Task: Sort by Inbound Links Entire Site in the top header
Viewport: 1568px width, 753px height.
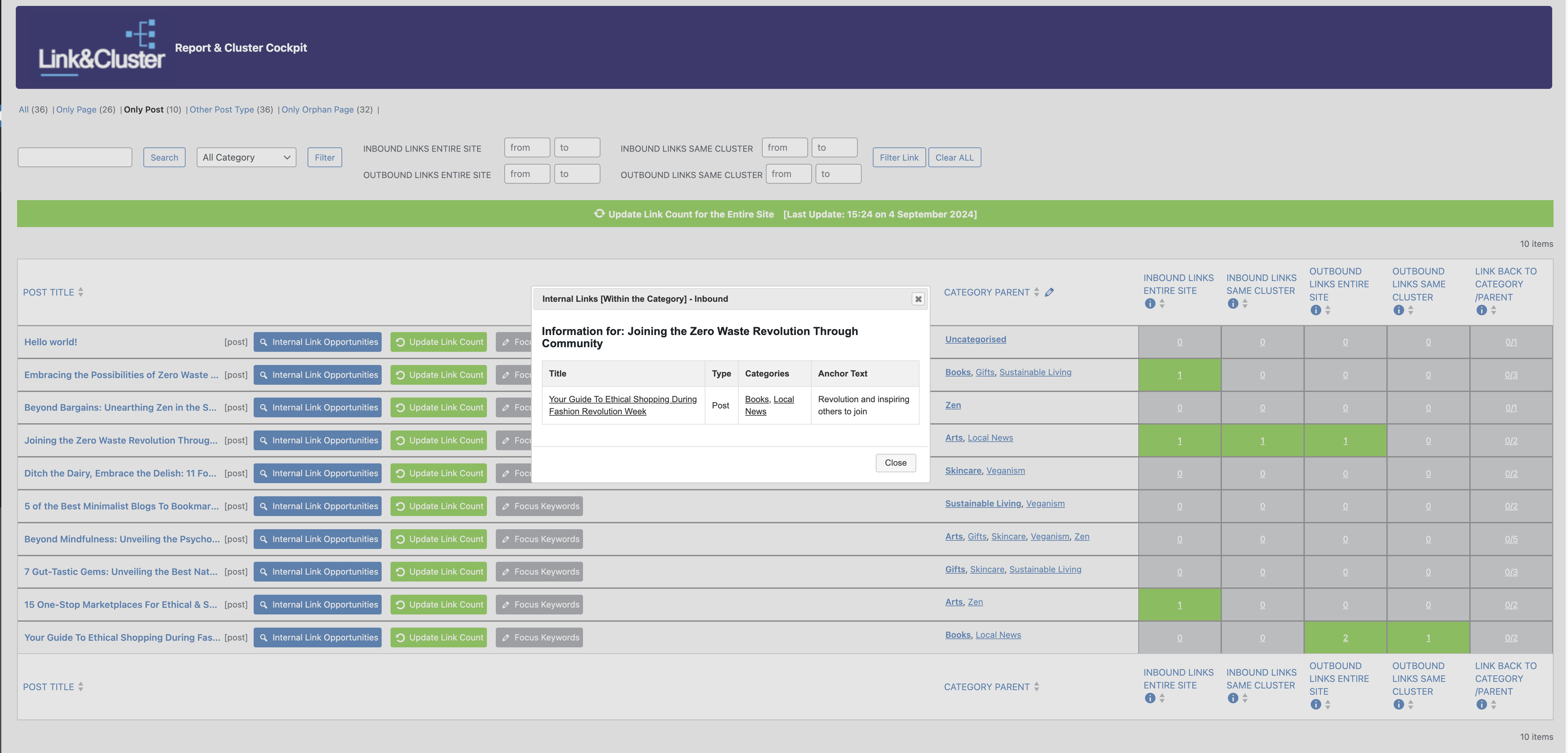Action: [x=1163, y=304]
